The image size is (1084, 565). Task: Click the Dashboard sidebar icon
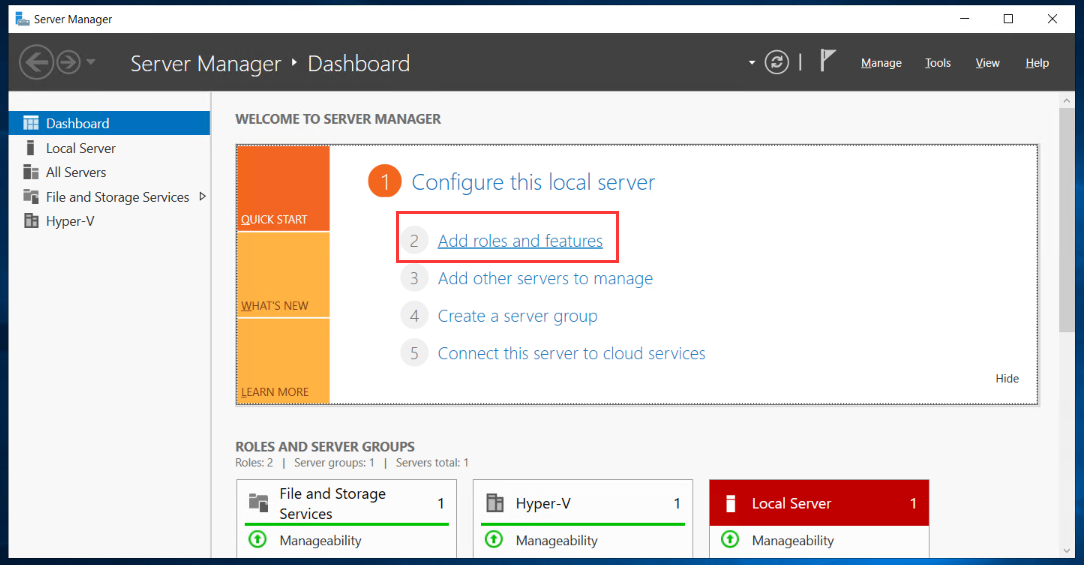[31, 123]
